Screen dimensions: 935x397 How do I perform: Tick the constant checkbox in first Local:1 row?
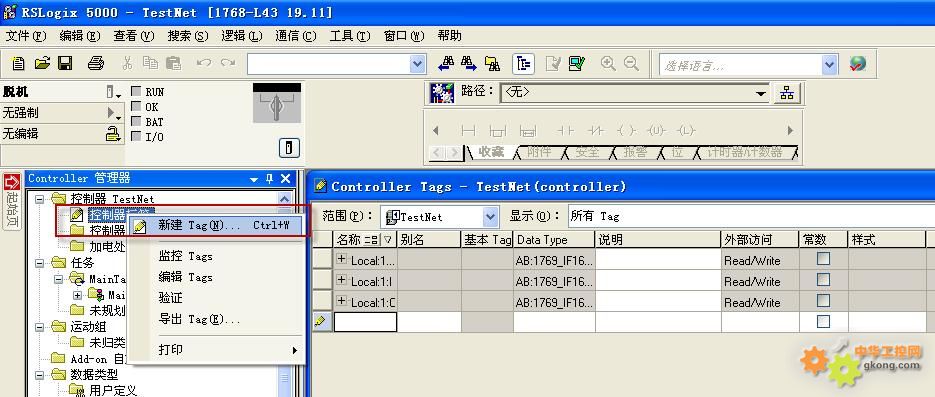823,258
